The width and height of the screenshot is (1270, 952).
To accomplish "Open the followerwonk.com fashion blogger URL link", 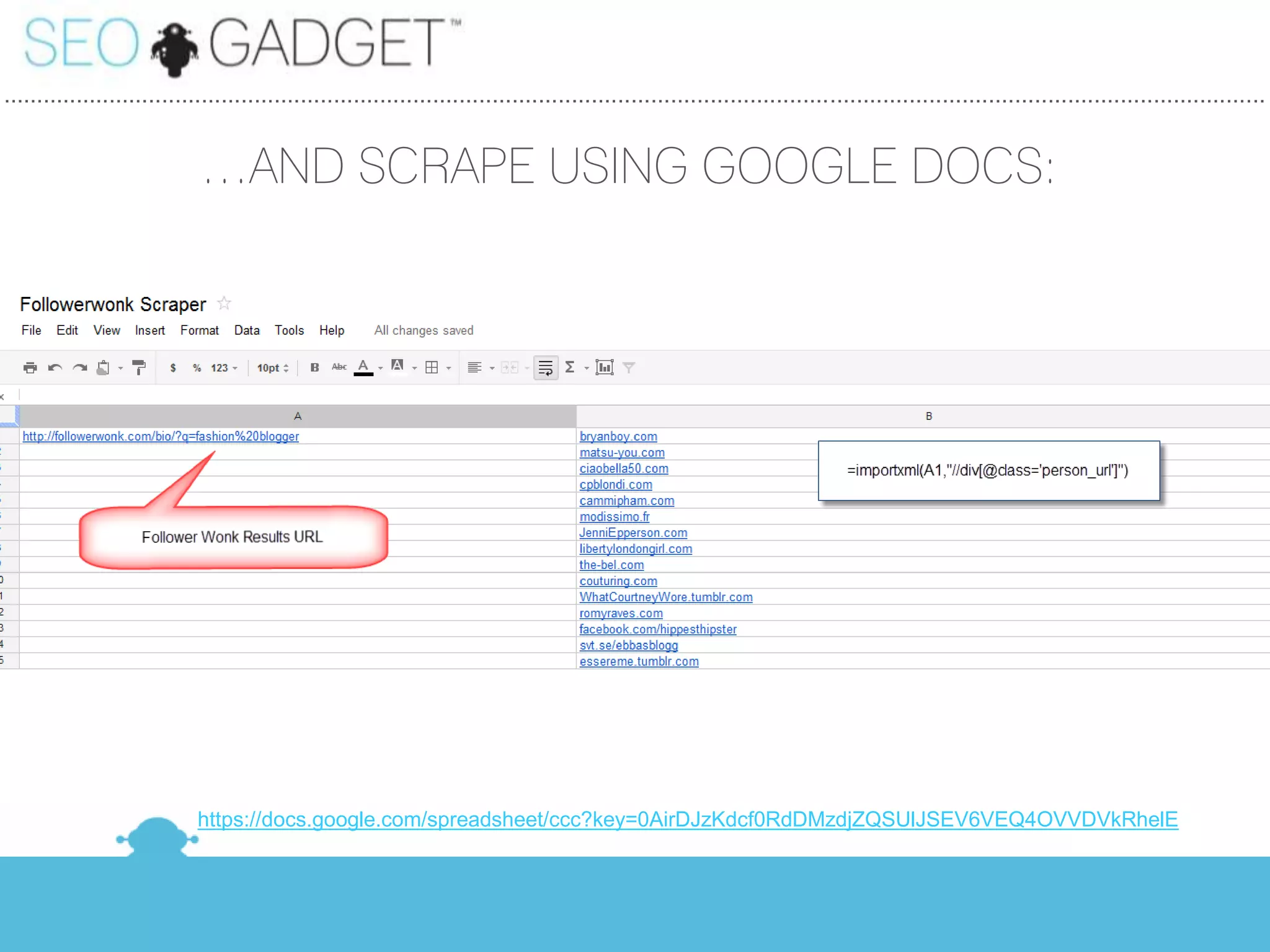I will pyautogui.click(x=161, y=436).
